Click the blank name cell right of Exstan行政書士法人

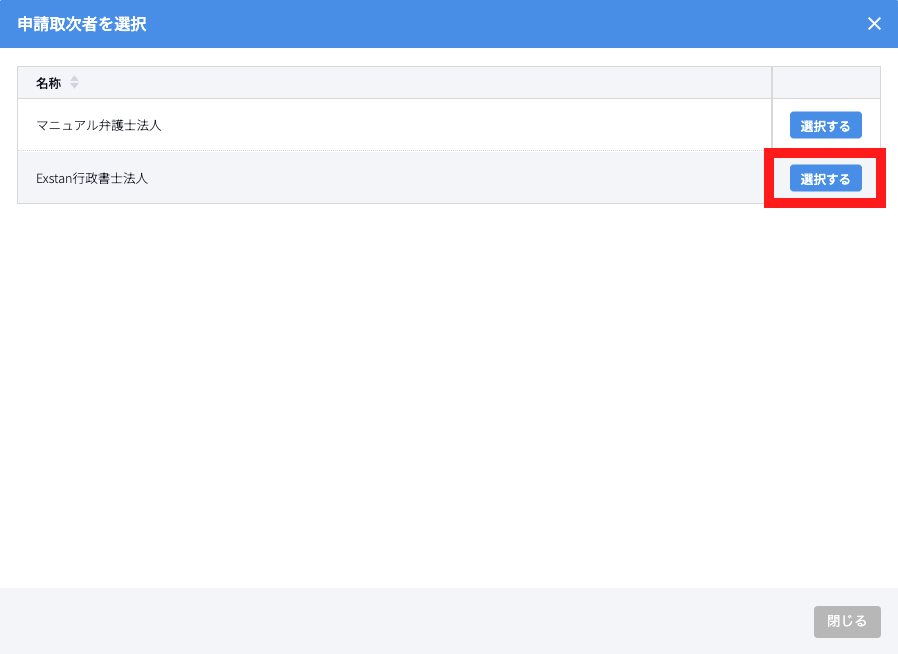point(450,179)
